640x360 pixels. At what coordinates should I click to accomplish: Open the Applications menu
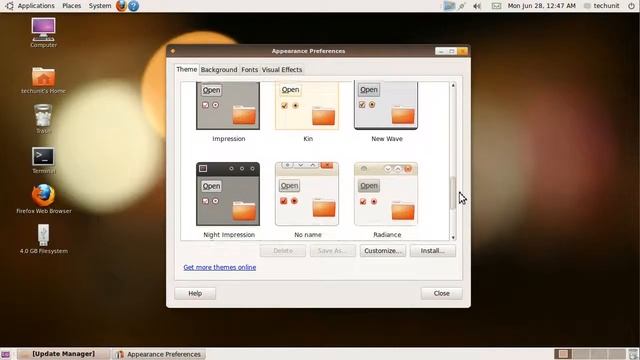click(36, 6)
